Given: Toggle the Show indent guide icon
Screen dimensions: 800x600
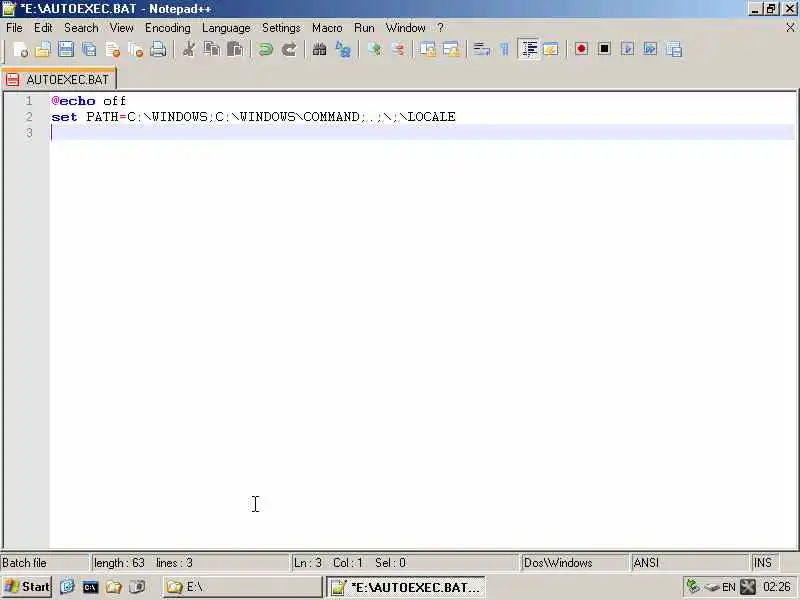Looking at the screenshot, I should (x=528, y=49).
